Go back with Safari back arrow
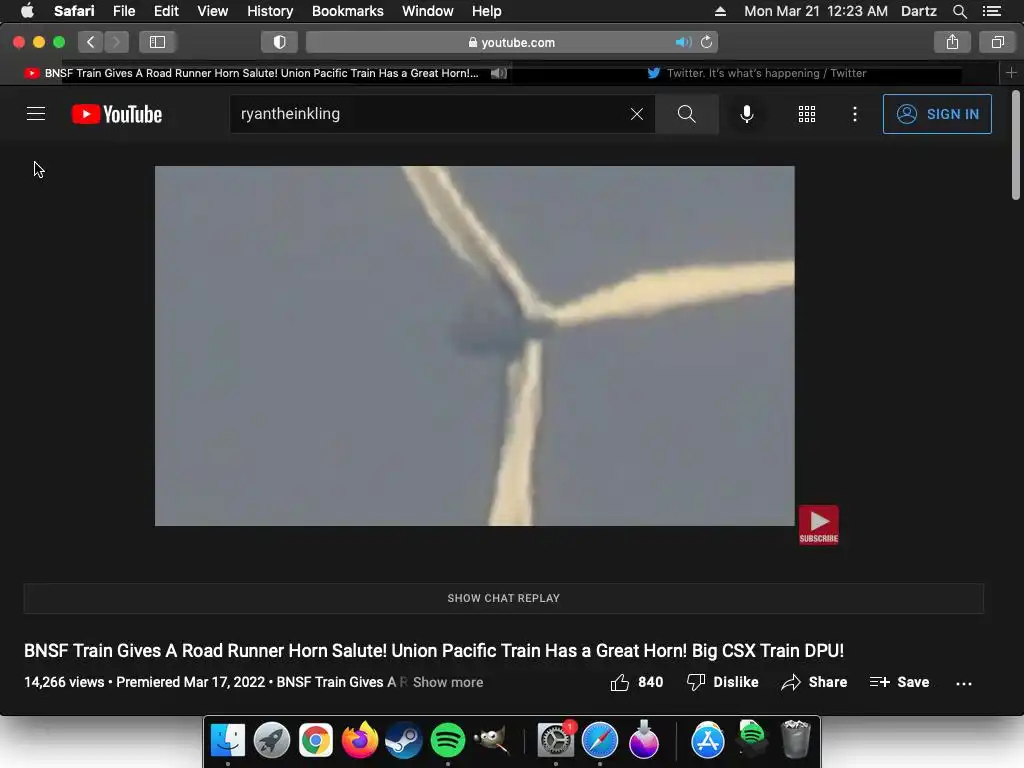Image resolution: width=1024 pixels, height=768 pixels. tap(91, 42)
